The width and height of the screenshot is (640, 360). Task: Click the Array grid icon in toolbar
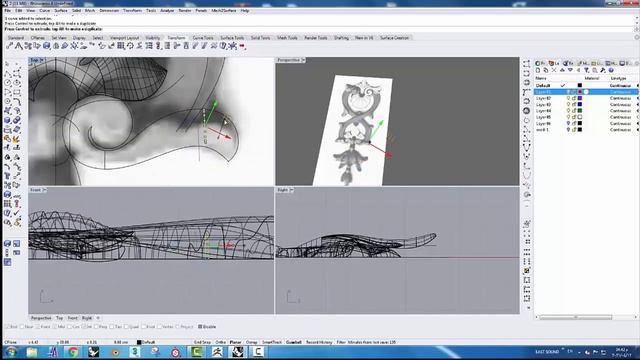pyautogui.click(x=121, y=46)
